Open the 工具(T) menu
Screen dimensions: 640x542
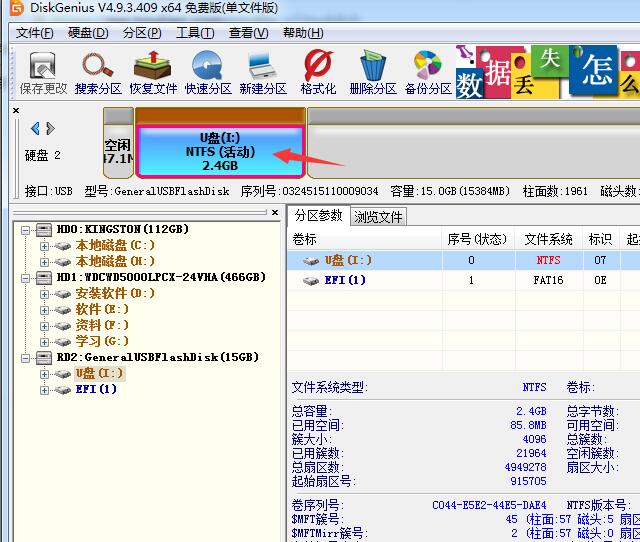coord(195,33)
